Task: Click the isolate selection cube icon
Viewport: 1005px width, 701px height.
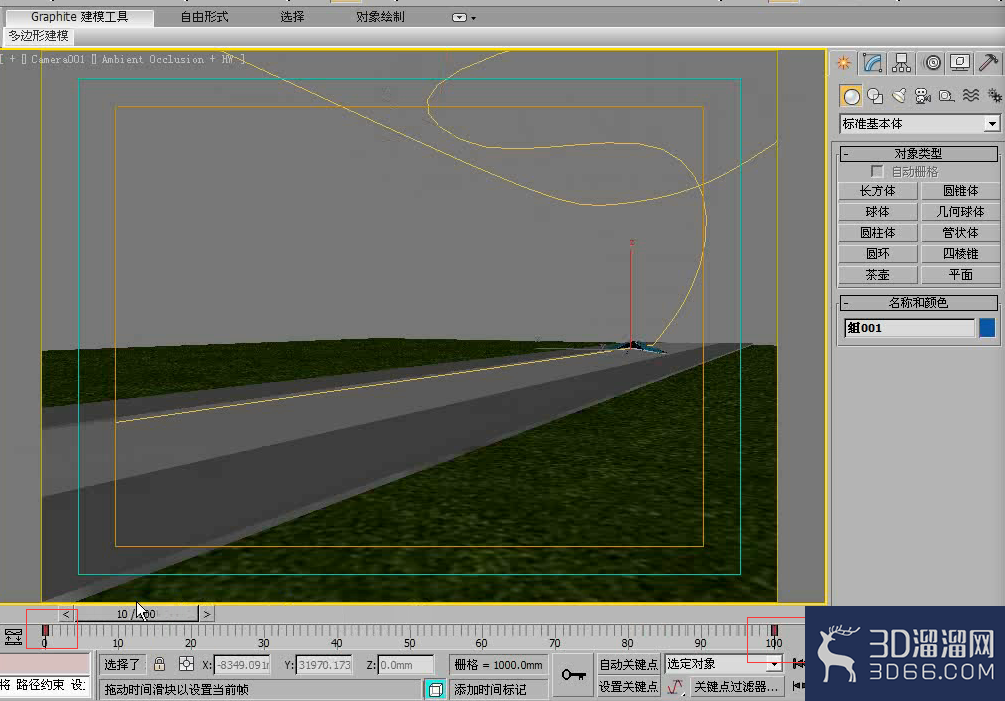Action: [x=435, y=689]
